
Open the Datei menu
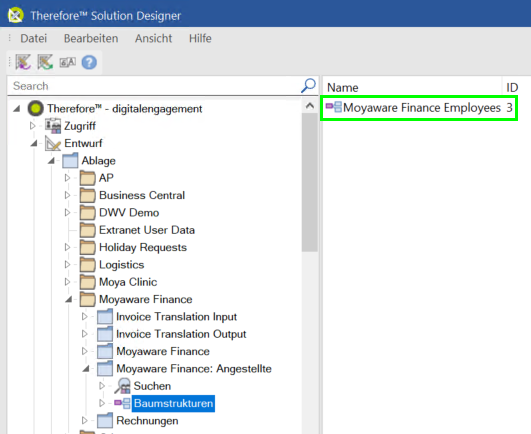34,38
